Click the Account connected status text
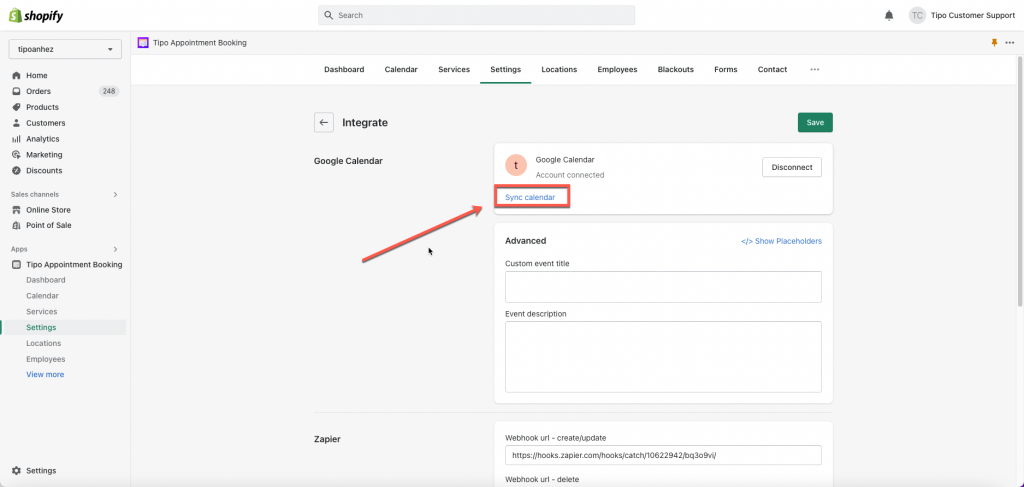 [569, 175]
